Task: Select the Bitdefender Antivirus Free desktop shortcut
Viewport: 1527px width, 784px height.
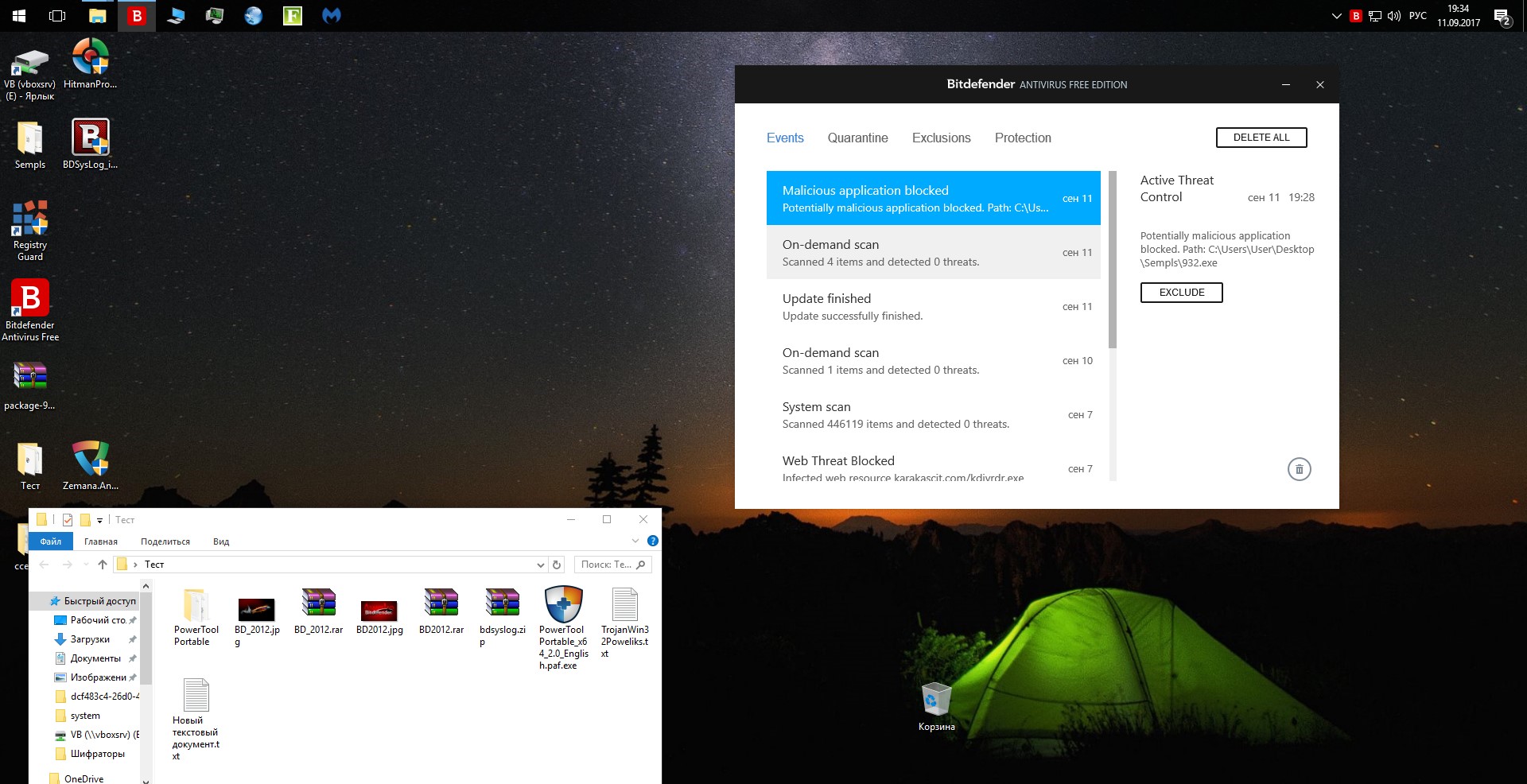Action: (30, 311)
